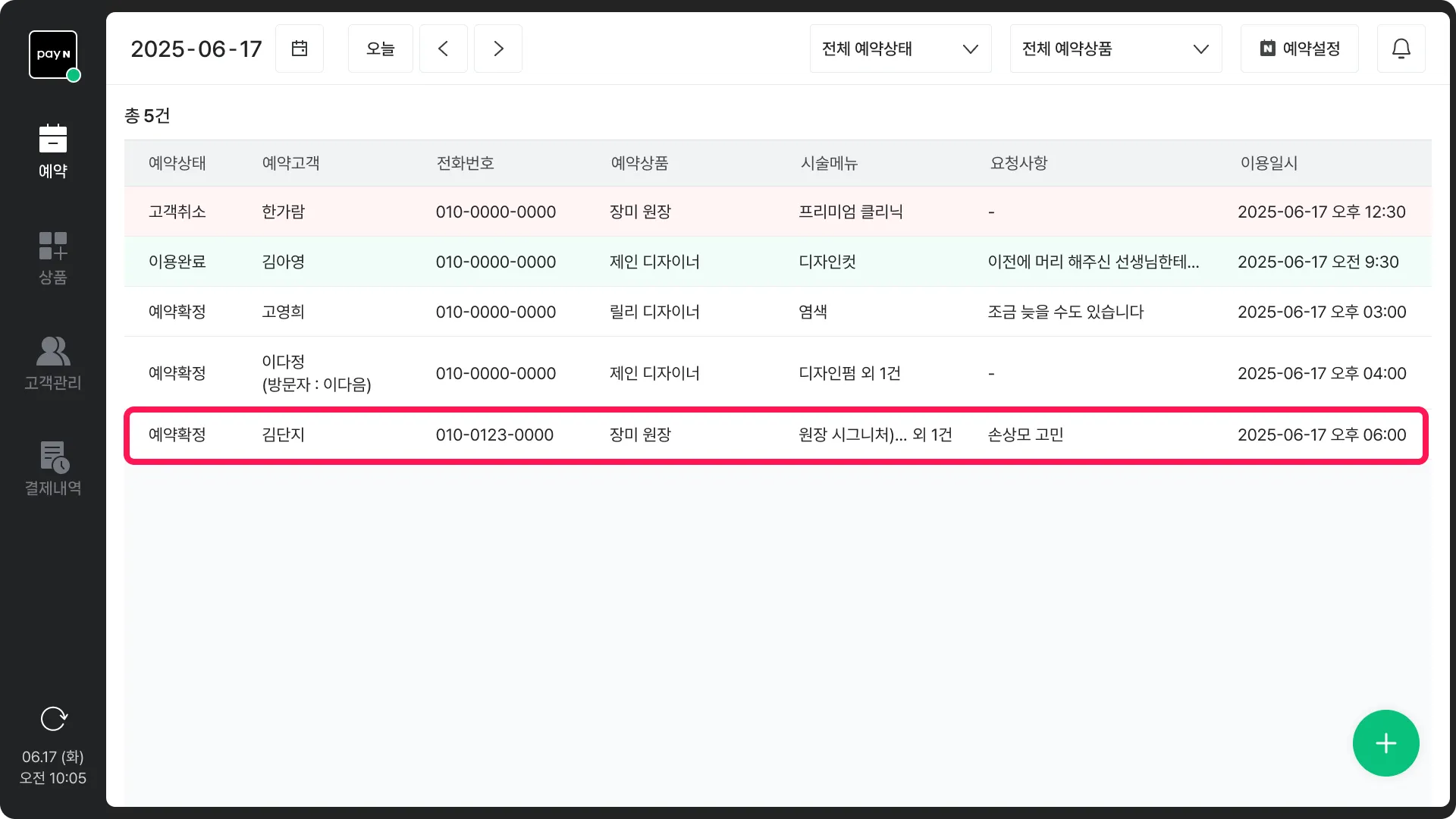Click the 오늘 button

[x=381, y=49]
